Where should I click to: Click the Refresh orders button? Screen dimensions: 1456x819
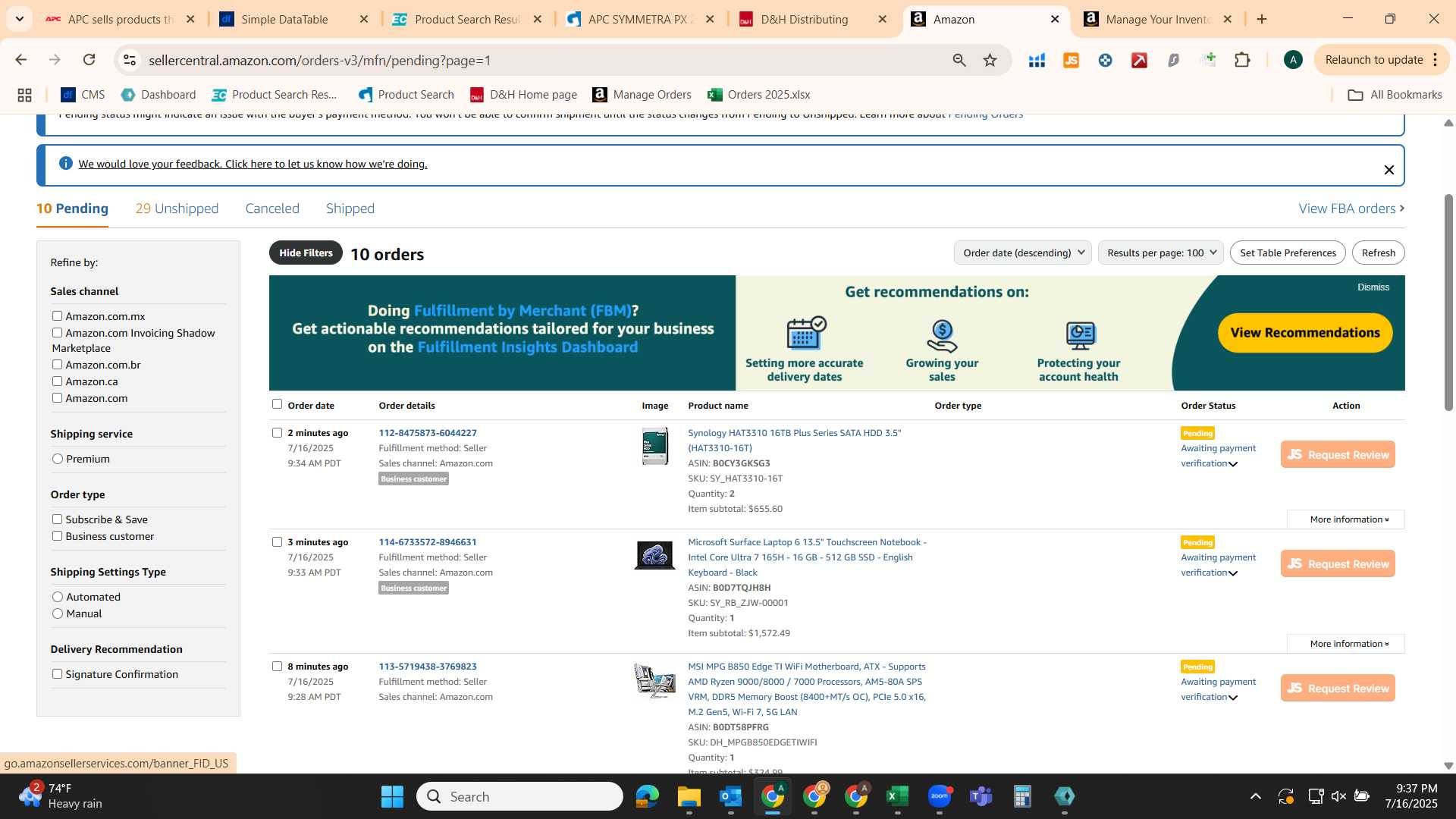coord(1378,253)
